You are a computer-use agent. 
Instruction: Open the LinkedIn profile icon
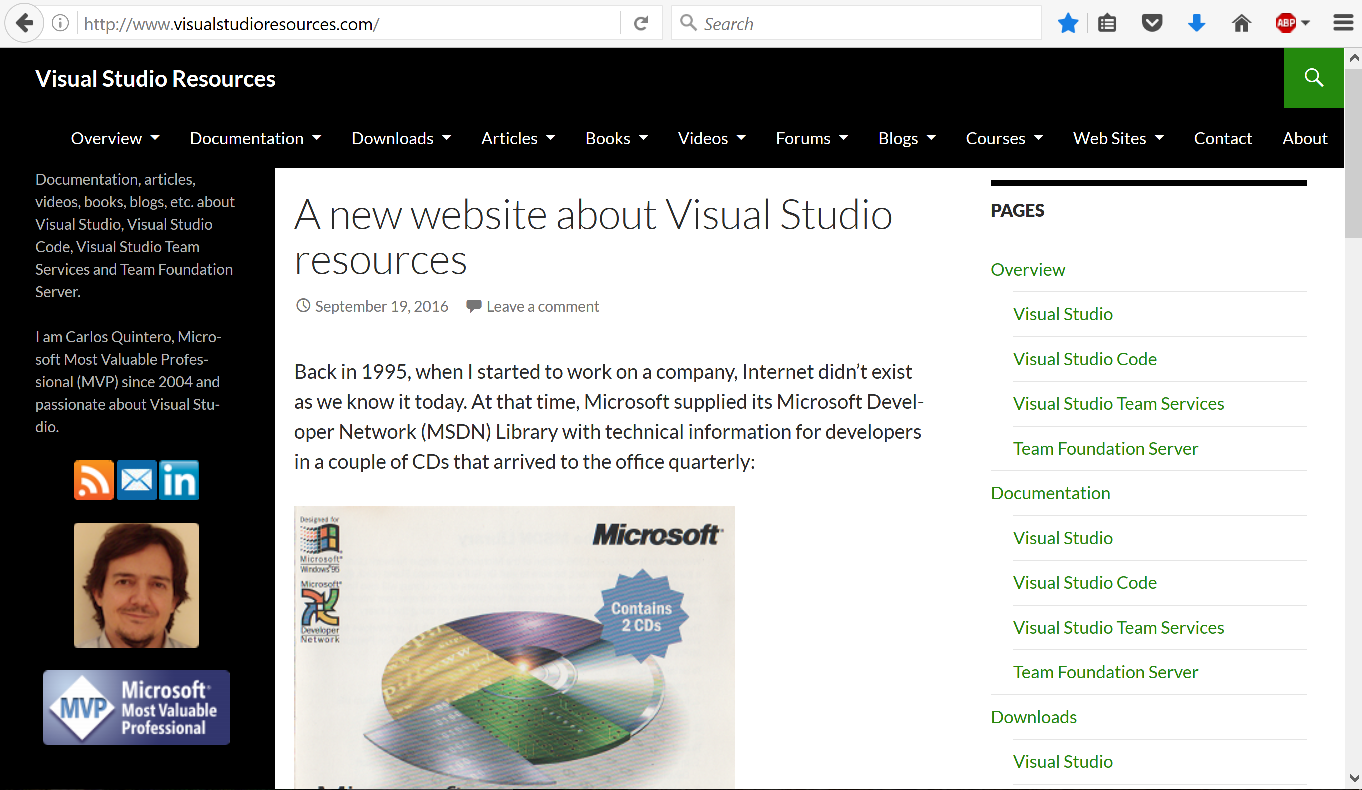point(179,480)
